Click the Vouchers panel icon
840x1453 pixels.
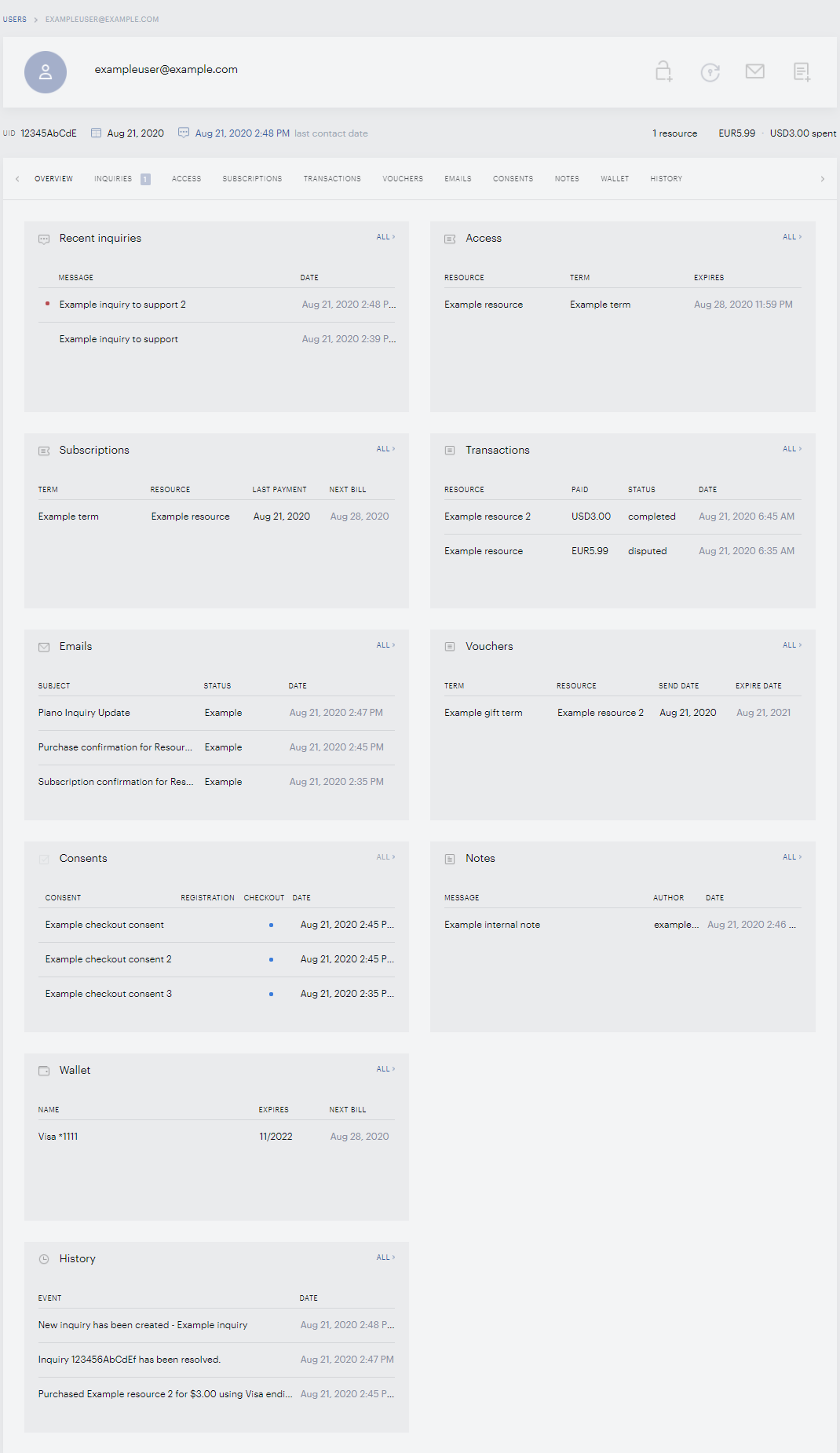[x=450, y=647]
